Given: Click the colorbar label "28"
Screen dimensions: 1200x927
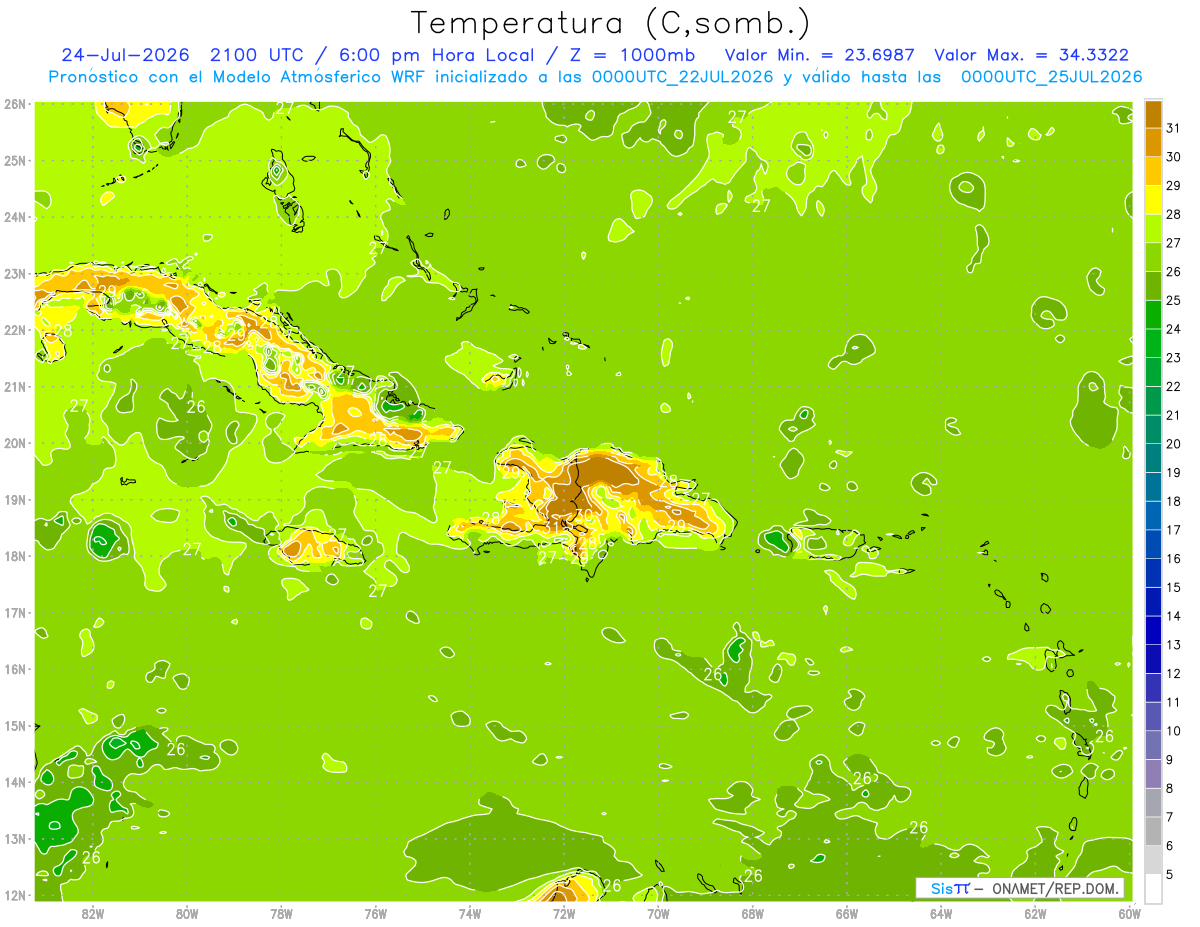Looking at the screenshot, I should (x=1174, y=214).
